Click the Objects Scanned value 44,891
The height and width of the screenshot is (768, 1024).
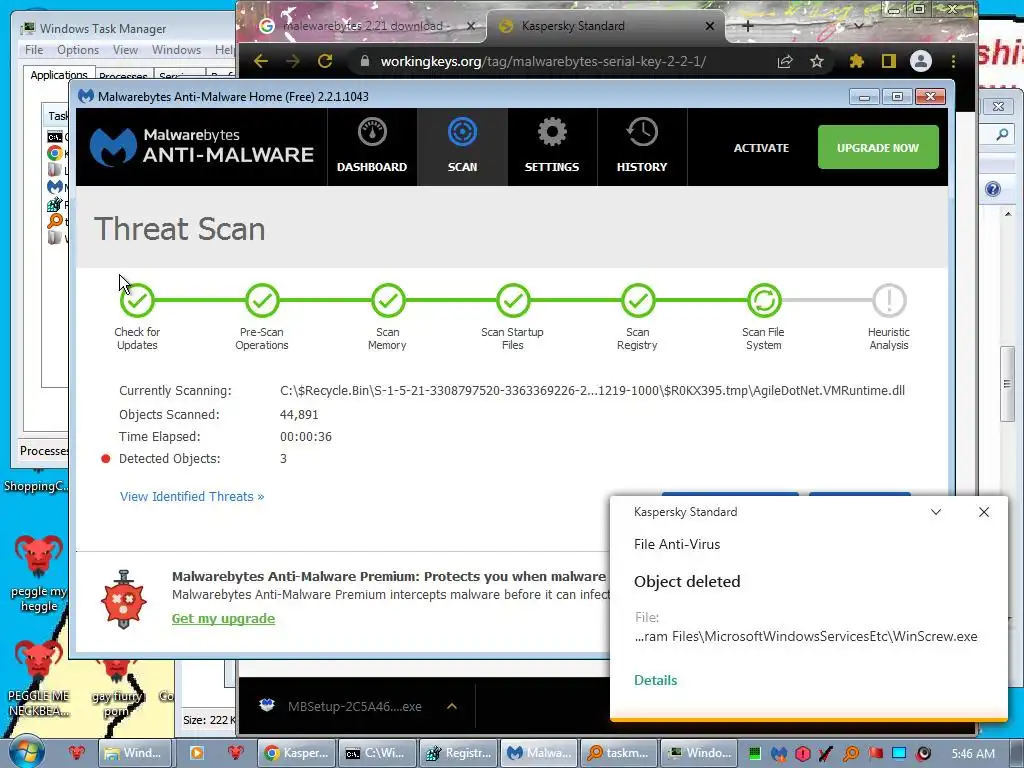(x=299, y=415)
